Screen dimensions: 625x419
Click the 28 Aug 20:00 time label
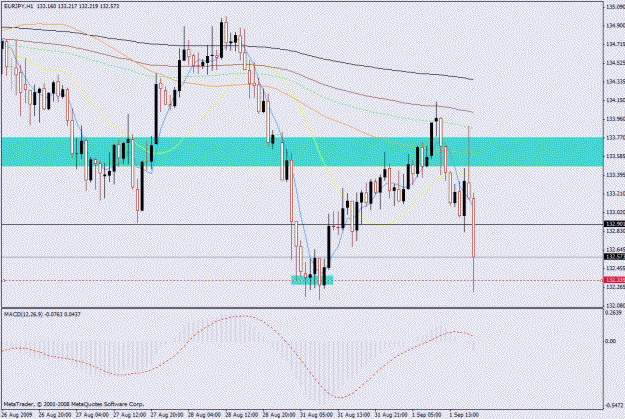click(279, 415)
